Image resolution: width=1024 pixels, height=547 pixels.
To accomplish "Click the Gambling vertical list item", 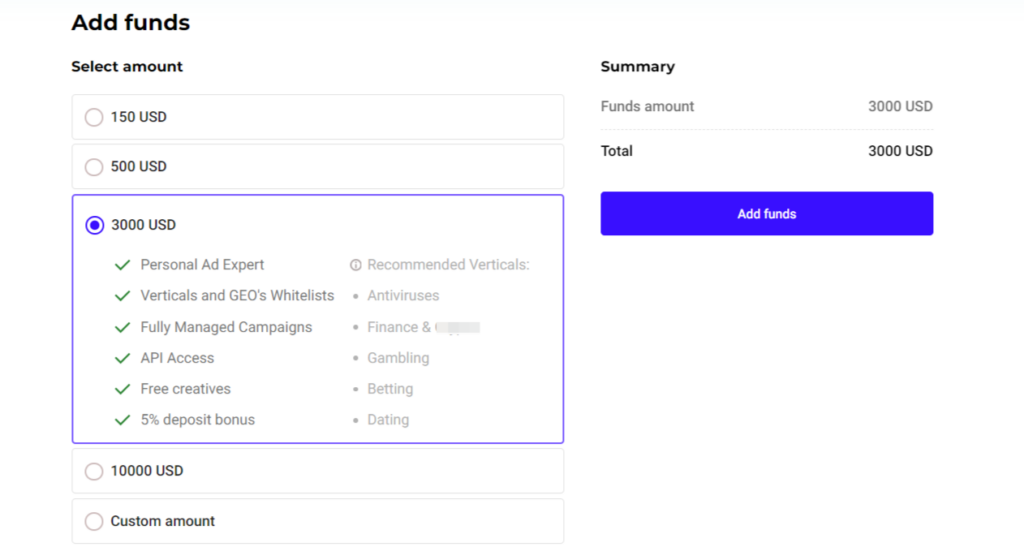I will click(x=398, y=358).
